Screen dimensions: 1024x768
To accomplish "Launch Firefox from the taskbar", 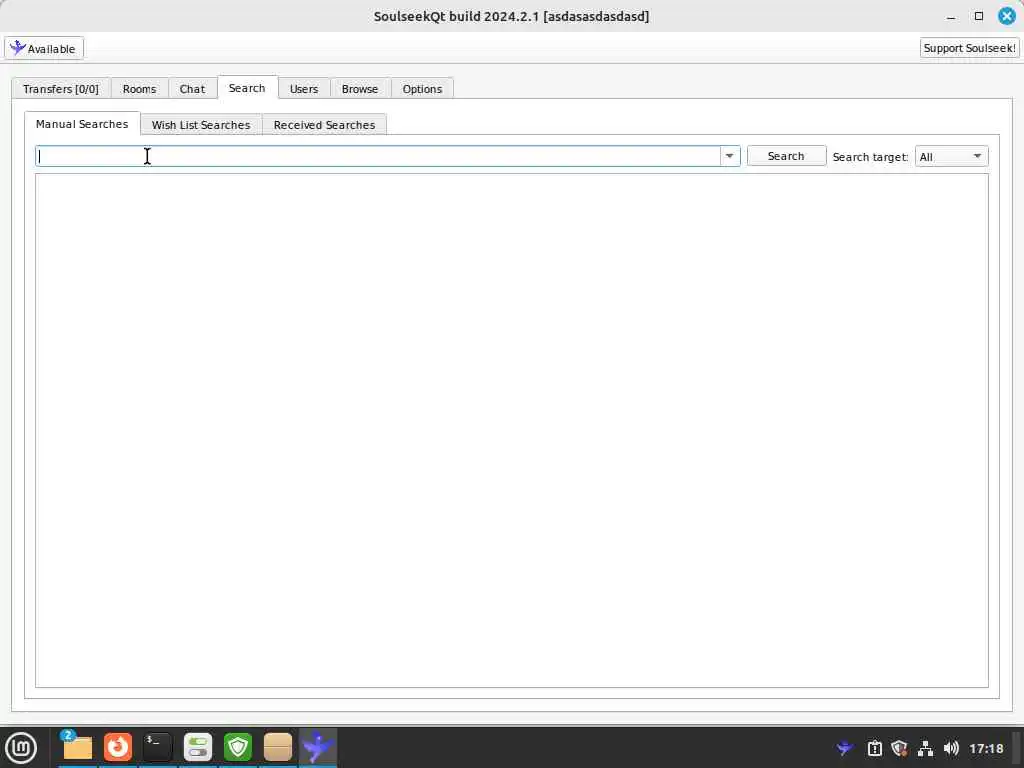I will pos(118,748).
